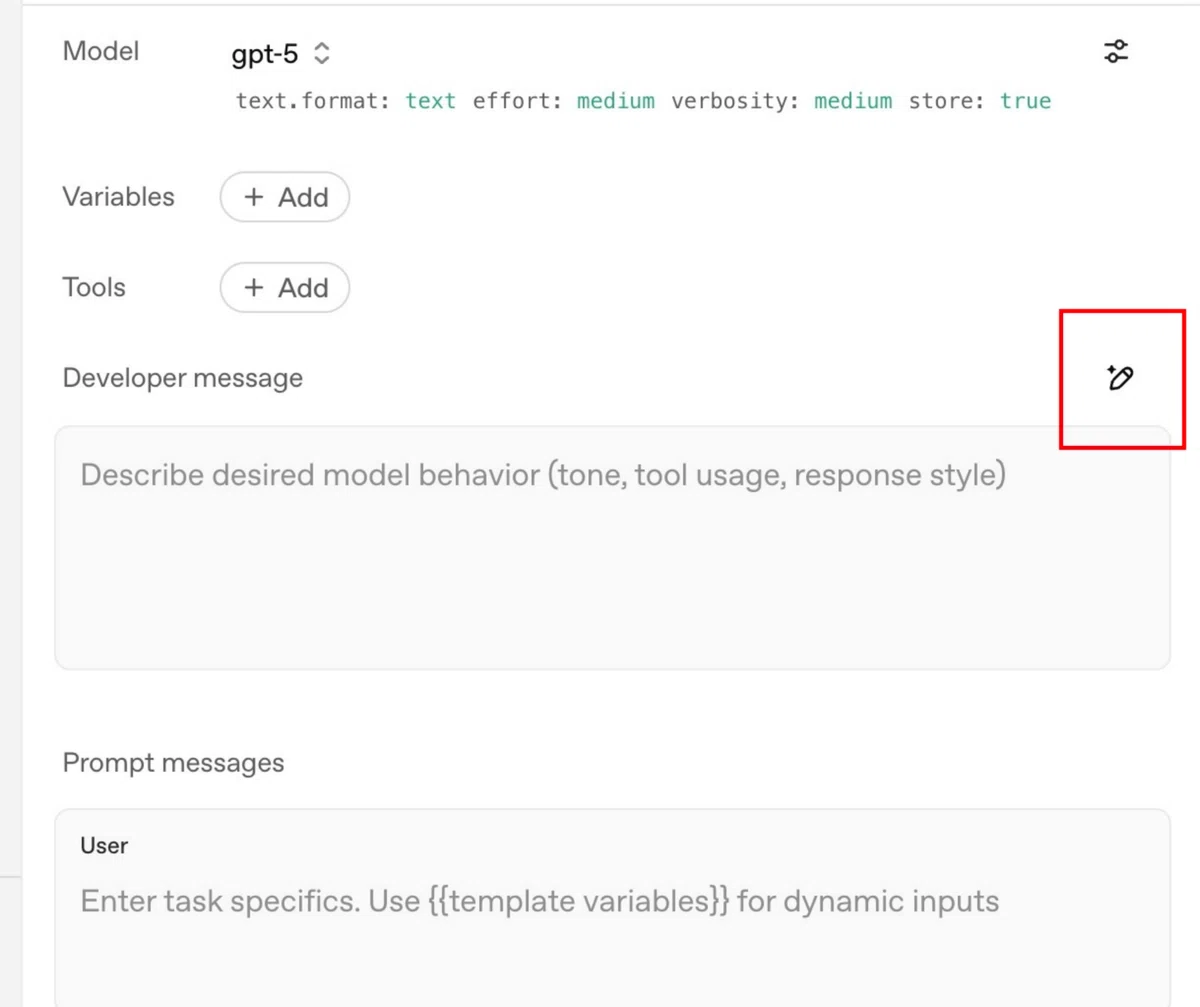The image size is (1200, 1007).
Task: Click the plus icon in Variables Add
Action: point(254,197)
